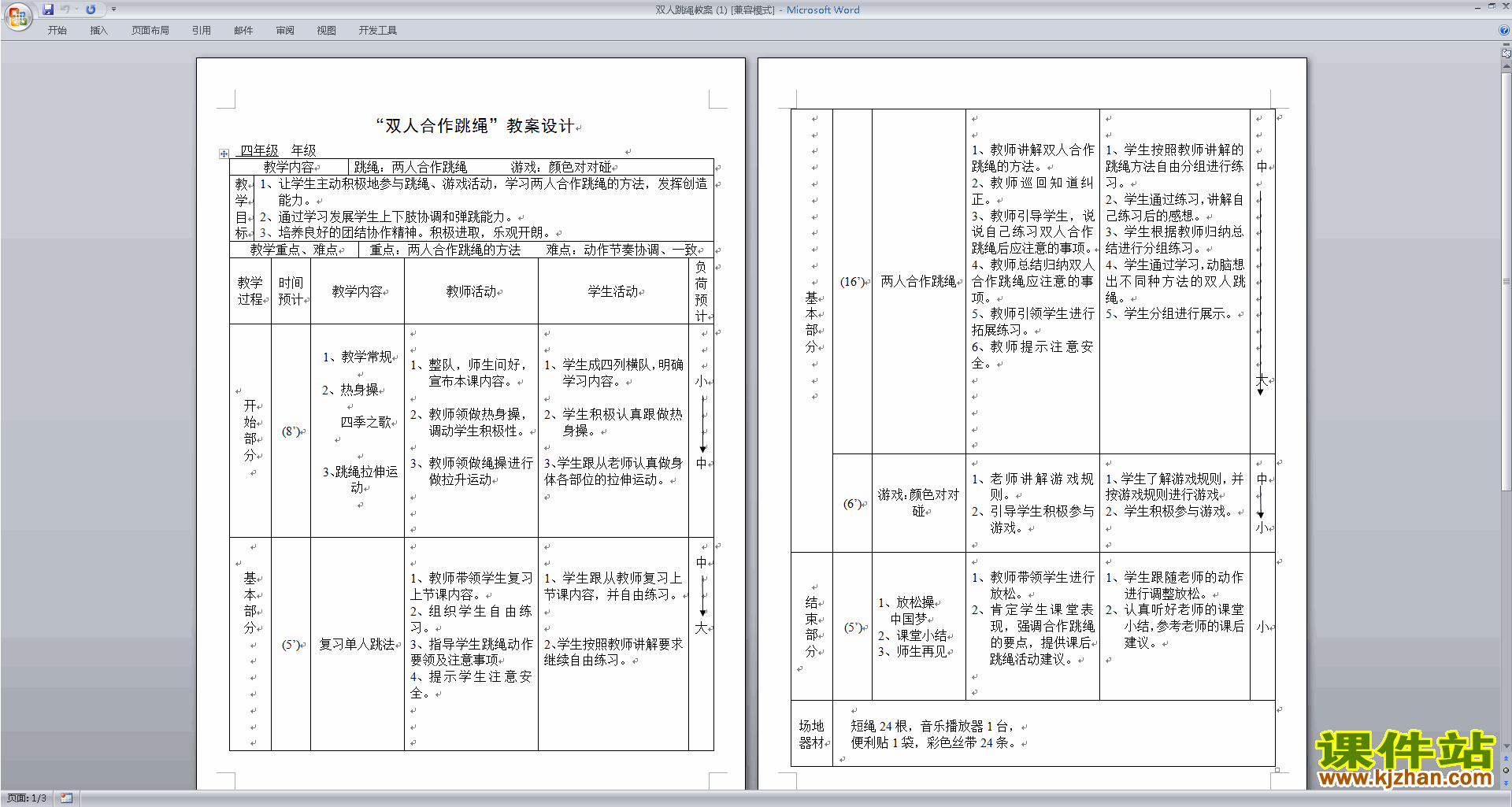Click the text 5、学生分组进行展示

click(1169, 313)
